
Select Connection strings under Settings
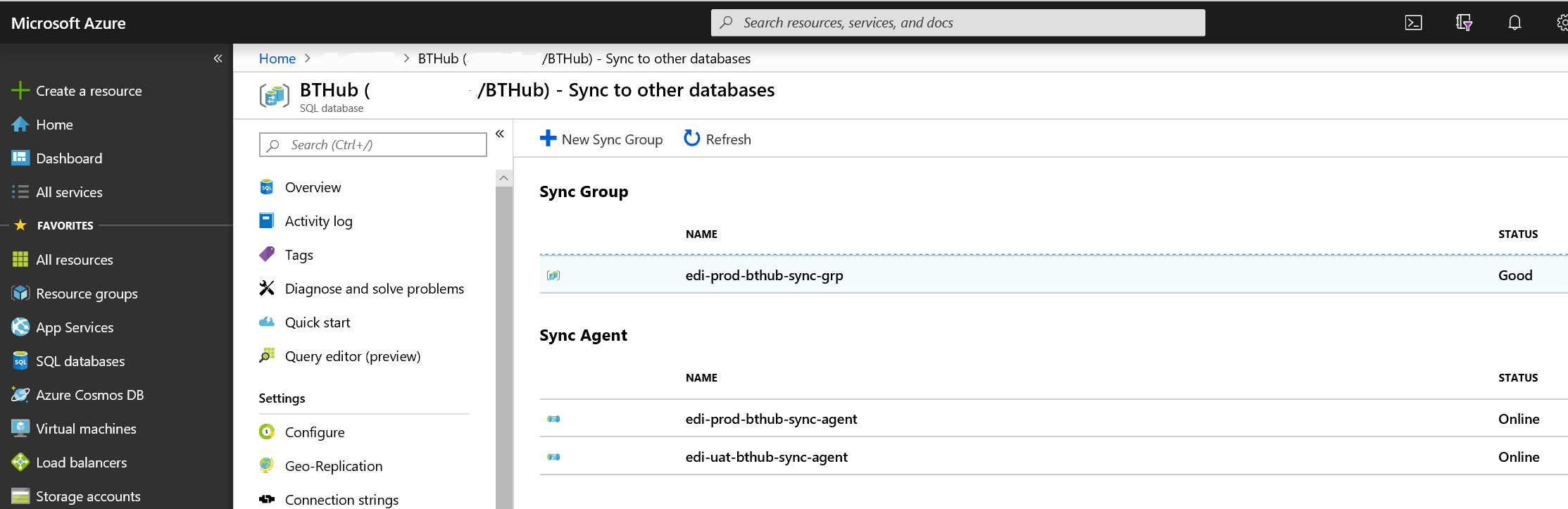coord(341,500)
